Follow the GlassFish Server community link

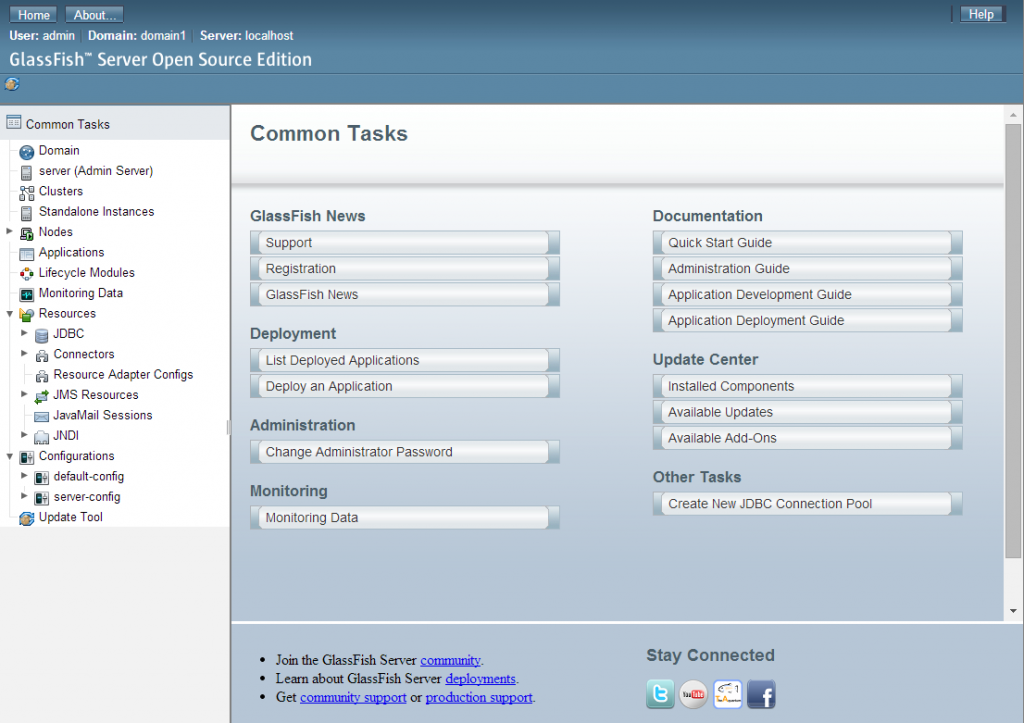click(450, 660)
